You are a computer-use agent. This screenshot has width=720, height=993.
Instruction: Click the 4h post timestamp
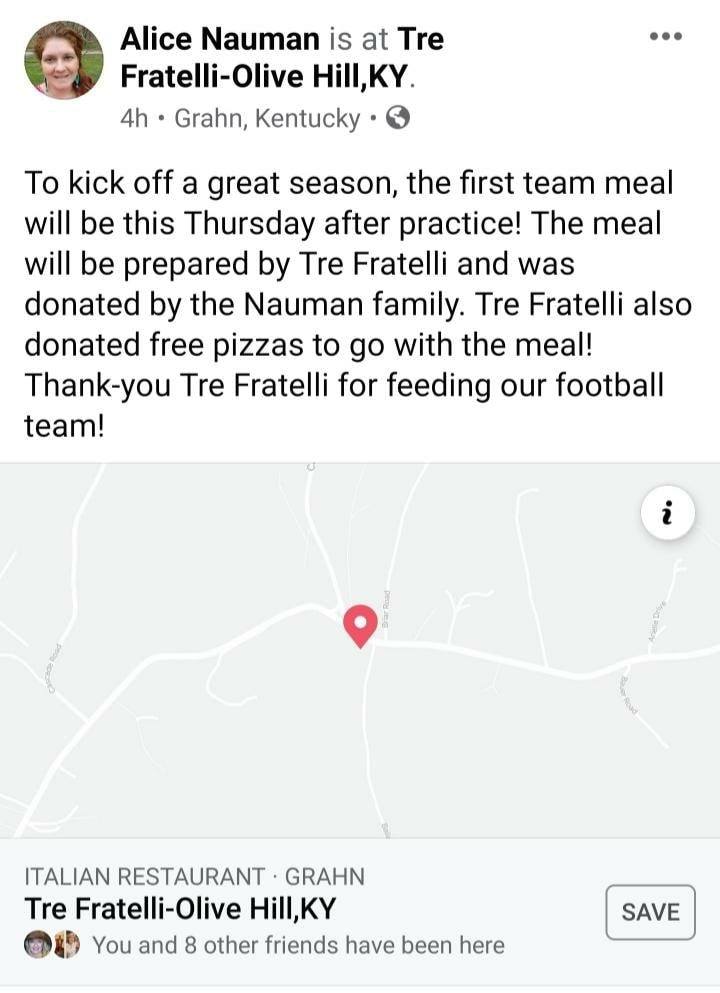tap(134, 119)
